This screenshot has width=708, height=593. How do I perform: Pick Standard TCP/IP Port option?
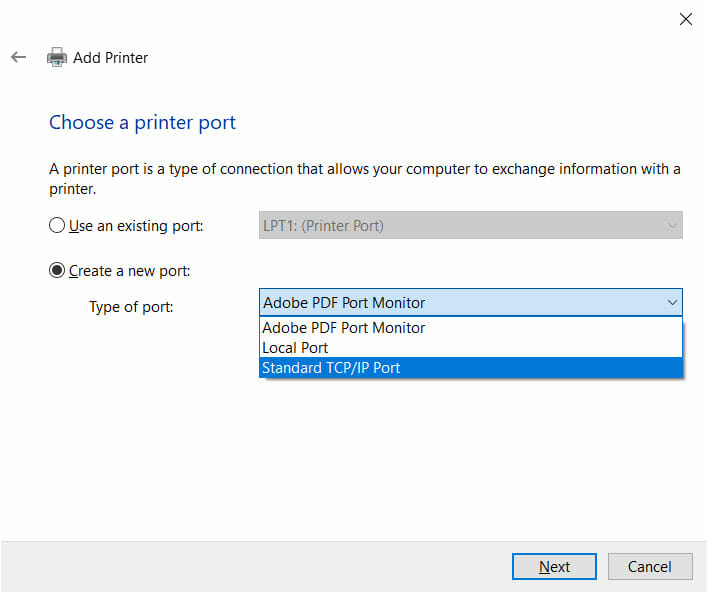470,368
